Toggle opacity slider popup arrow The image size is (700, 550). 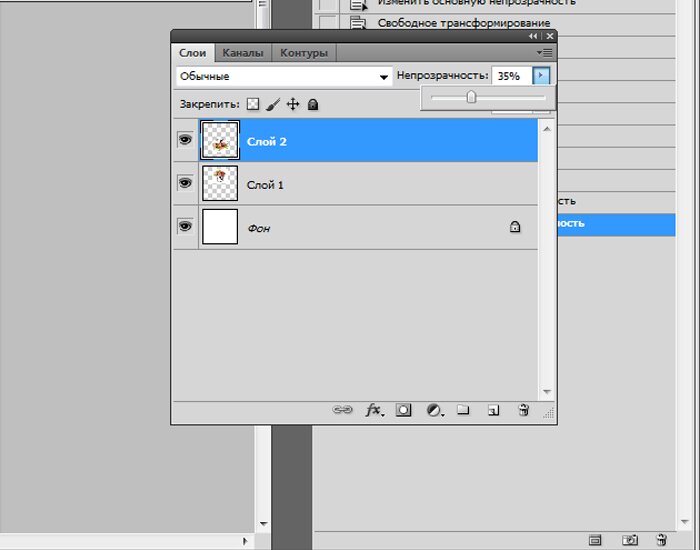point(541,75)
